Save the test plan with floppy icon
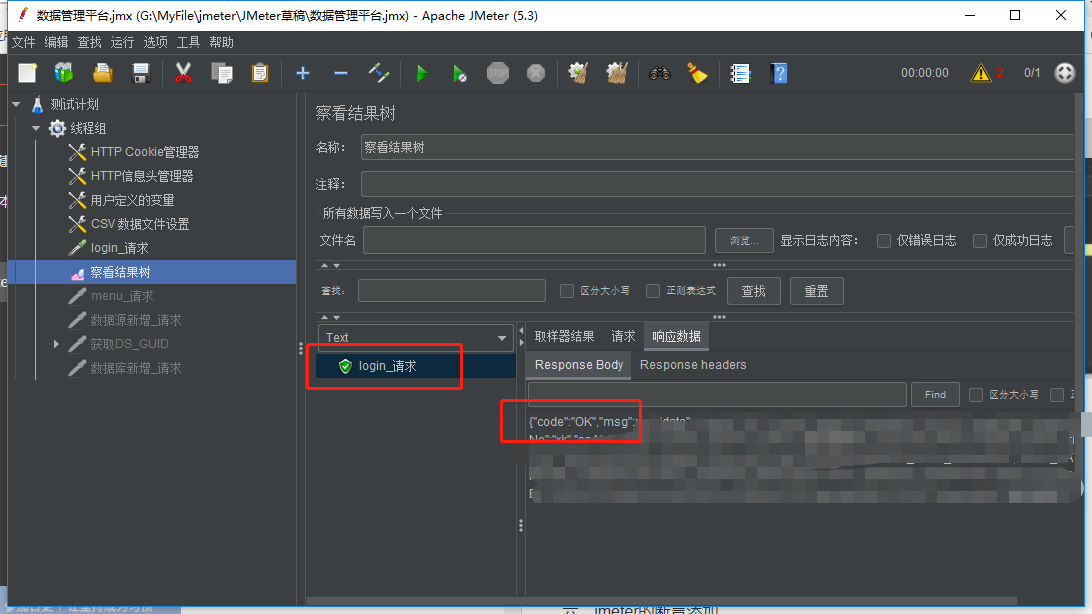Viewport: 1092px width, 614px height. [x=141, y=73]
